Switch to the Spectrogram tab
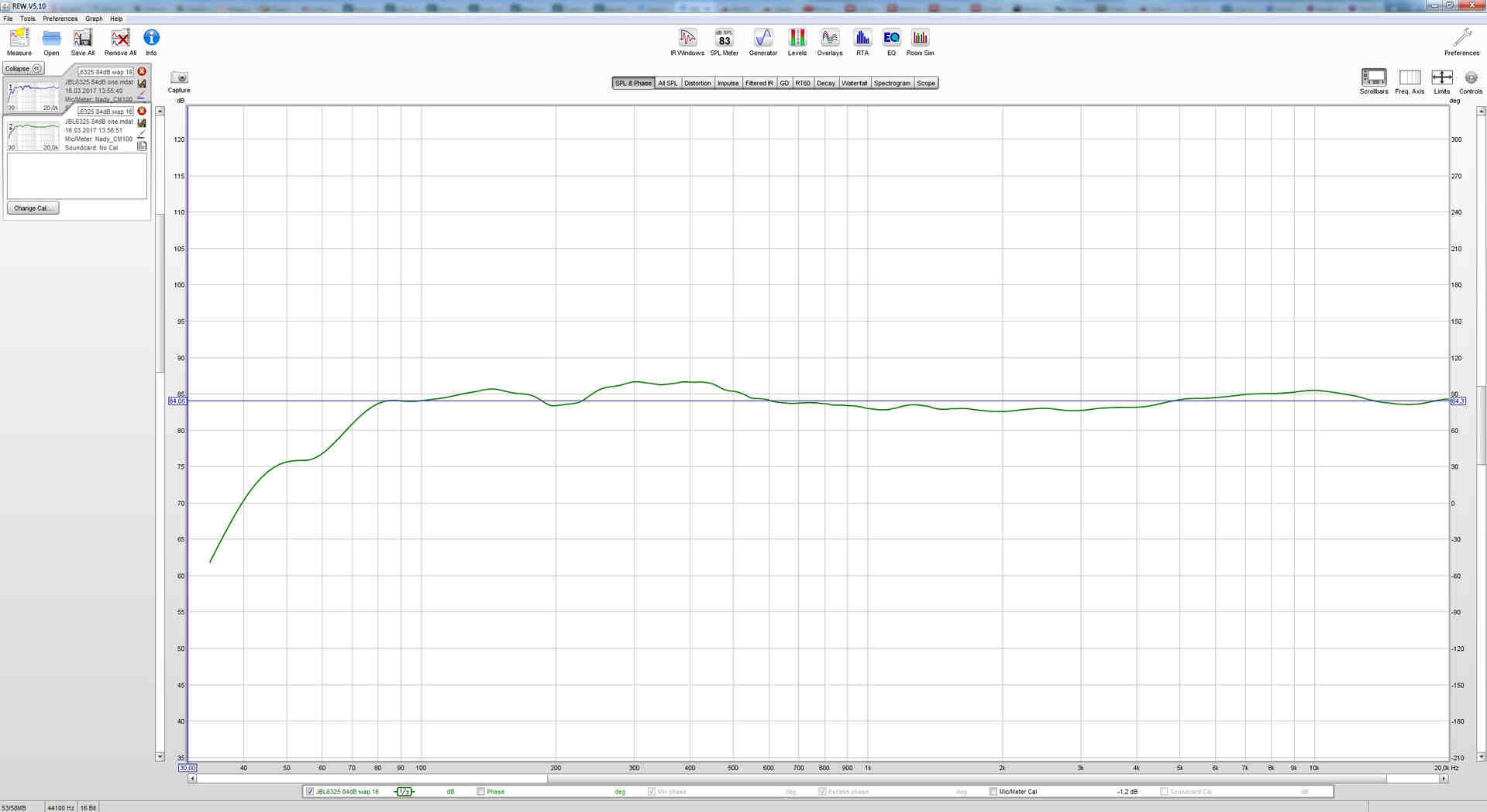 [x=892, y=83]
